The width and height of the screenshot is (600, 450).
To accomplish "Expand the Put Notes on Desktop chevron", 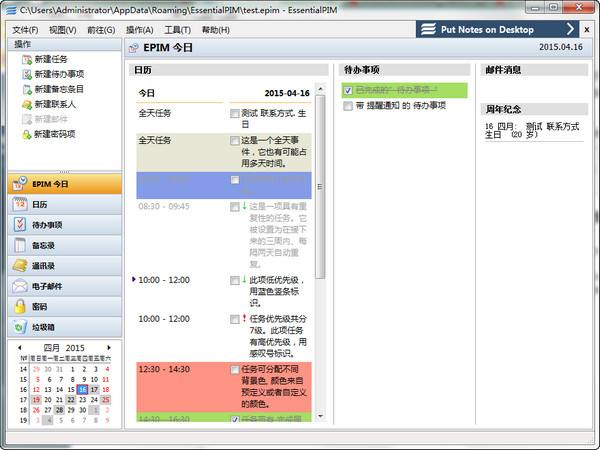I will point(570,29).
